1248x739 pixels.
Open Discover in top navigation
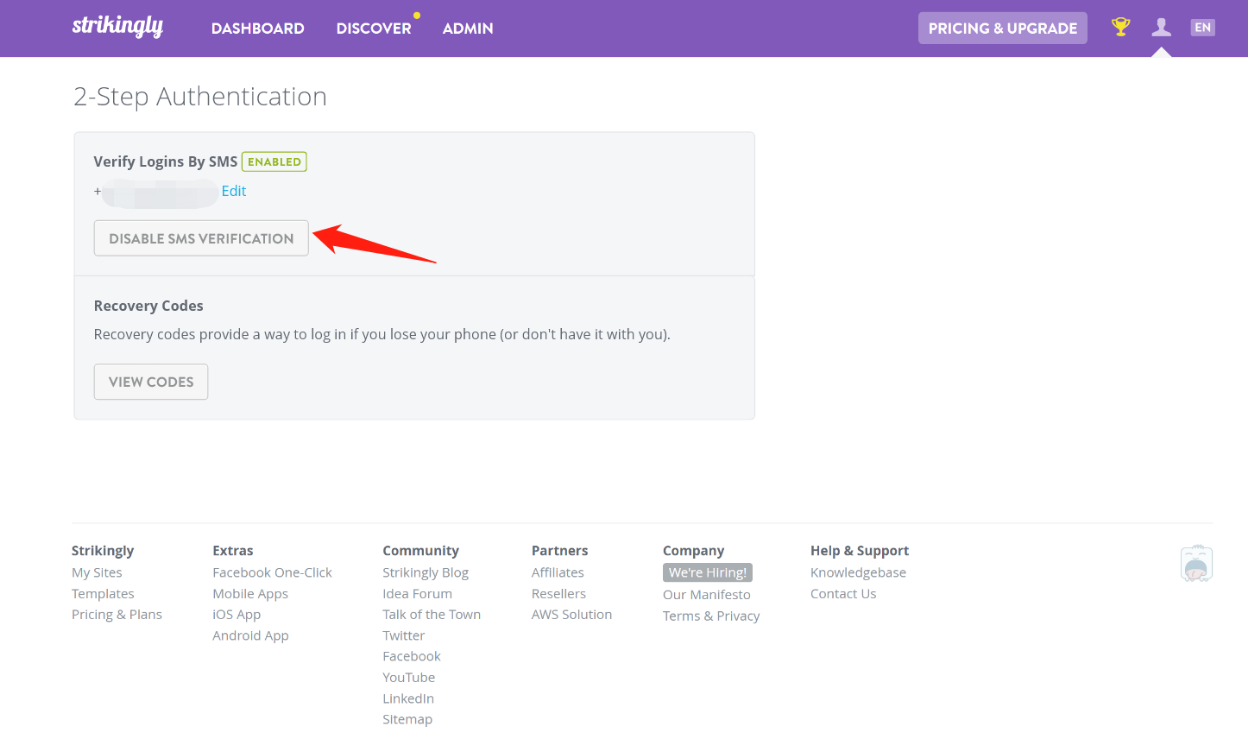[374, 28]
